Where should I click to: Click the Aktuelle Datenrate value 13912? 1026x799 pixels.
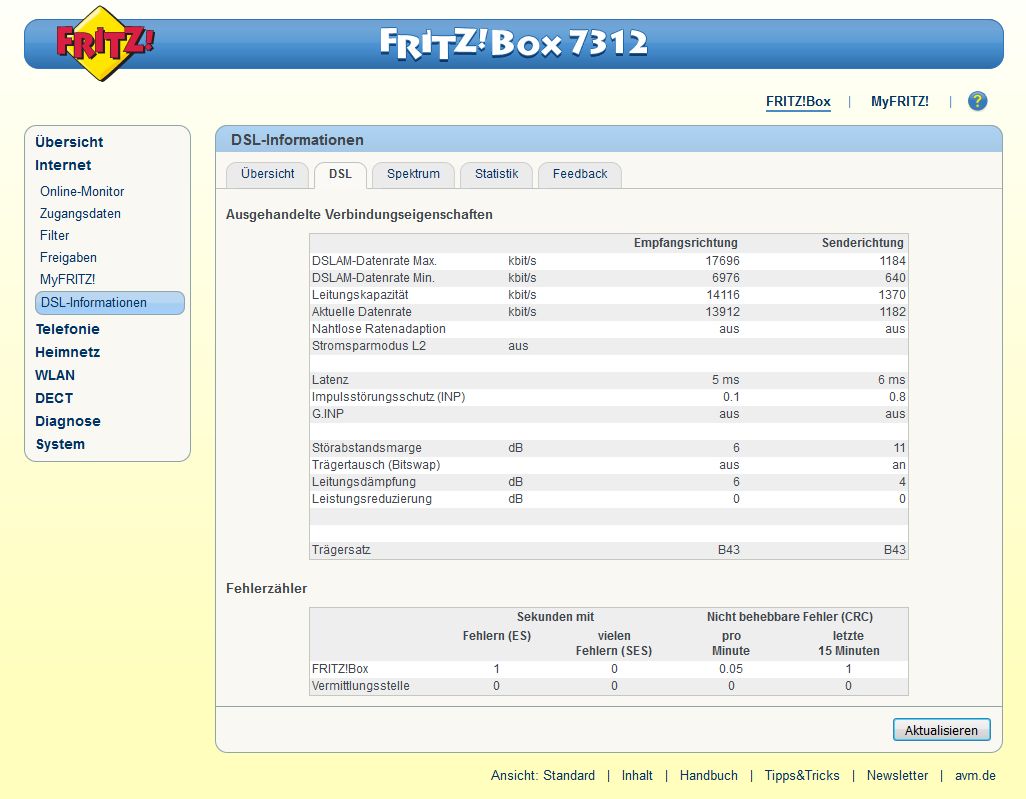click(x=722, y=311)
